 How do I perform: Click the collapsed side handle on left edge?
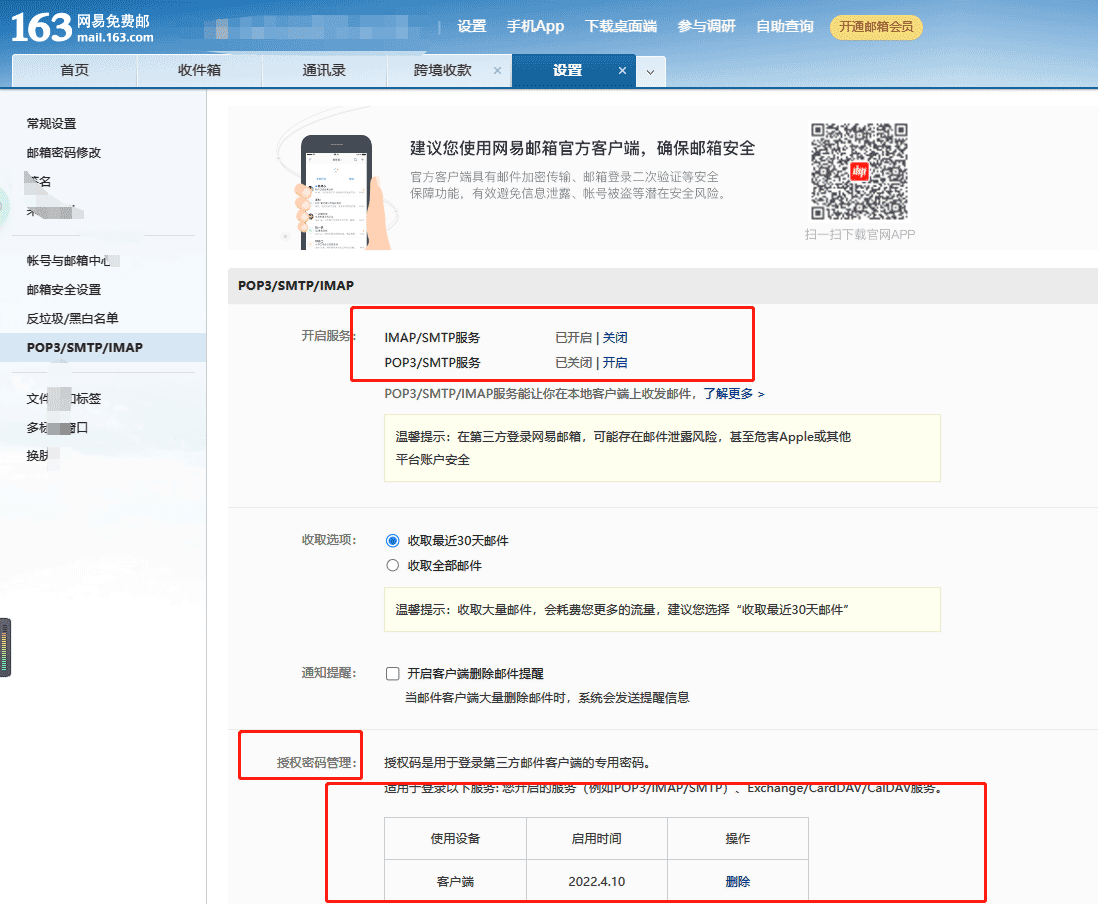5,647
